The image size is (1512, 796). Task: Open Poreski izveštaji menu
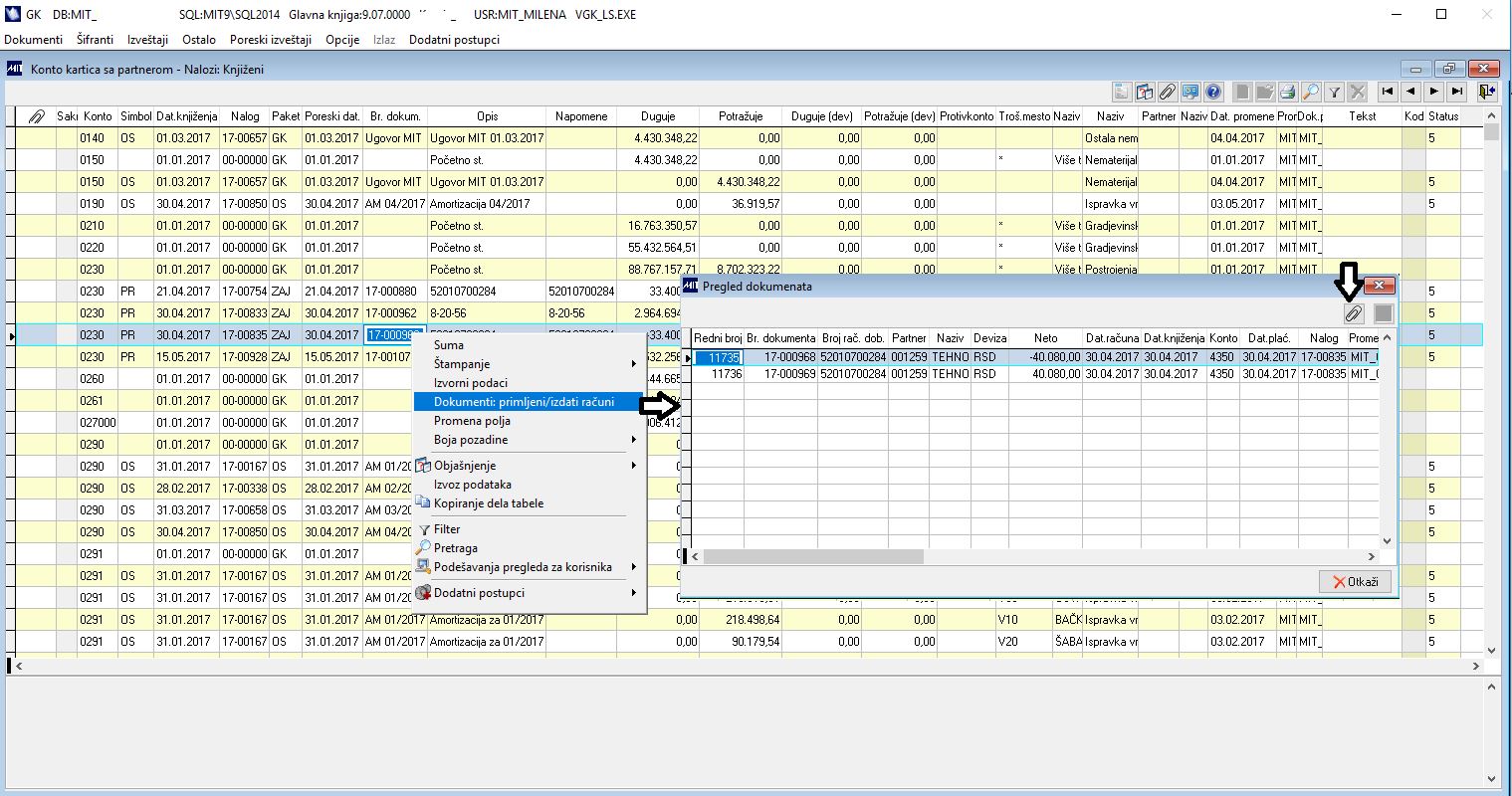click(x=271, y=40)
